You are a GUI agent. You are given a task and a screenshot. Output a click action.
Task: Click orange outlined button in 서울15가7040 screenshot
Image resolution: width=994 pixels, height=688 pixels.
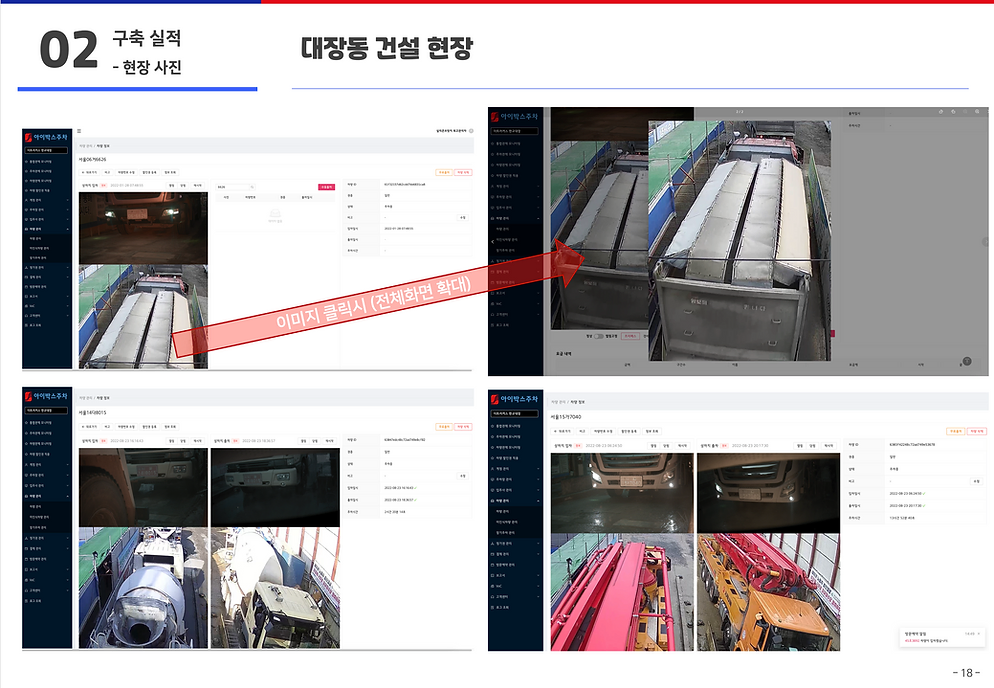955,431
